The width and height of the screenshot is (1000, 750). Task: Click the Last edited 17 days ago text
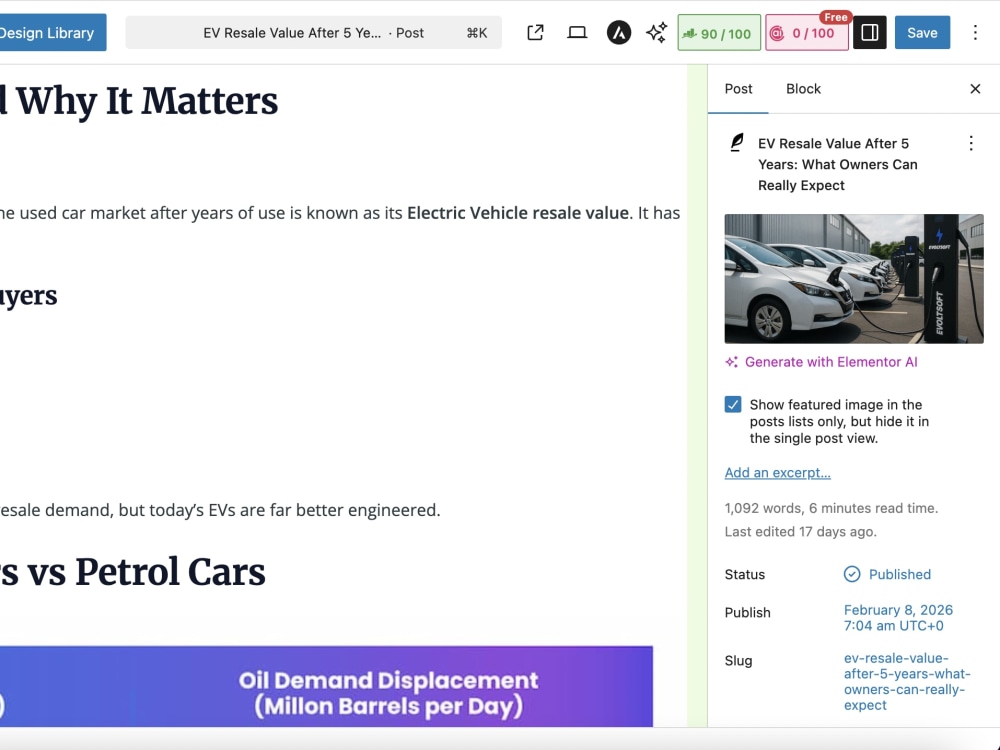[x=800, y=532]
